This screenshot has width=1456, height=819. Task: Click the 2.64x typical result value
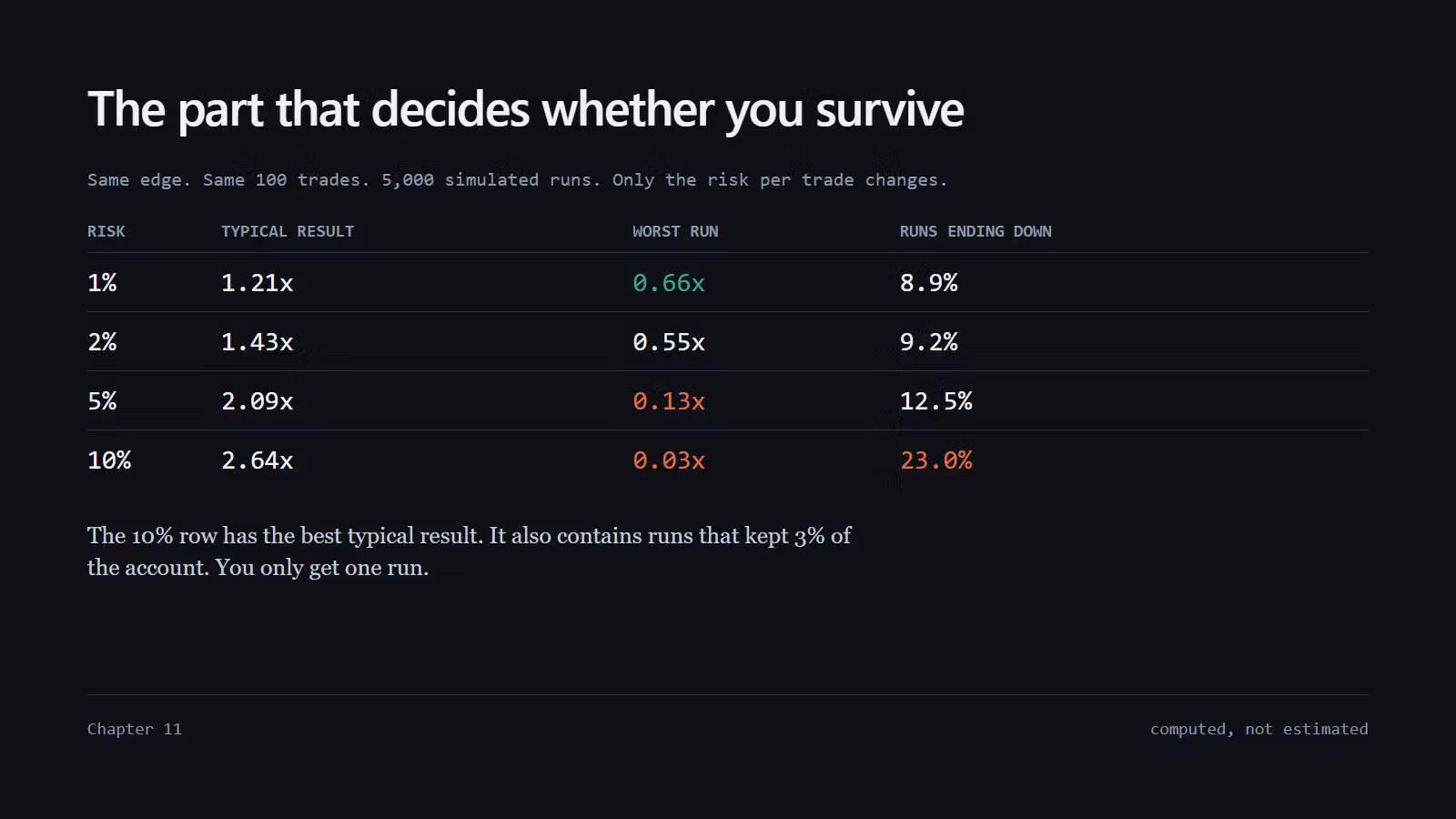click(x=258, y=460)
